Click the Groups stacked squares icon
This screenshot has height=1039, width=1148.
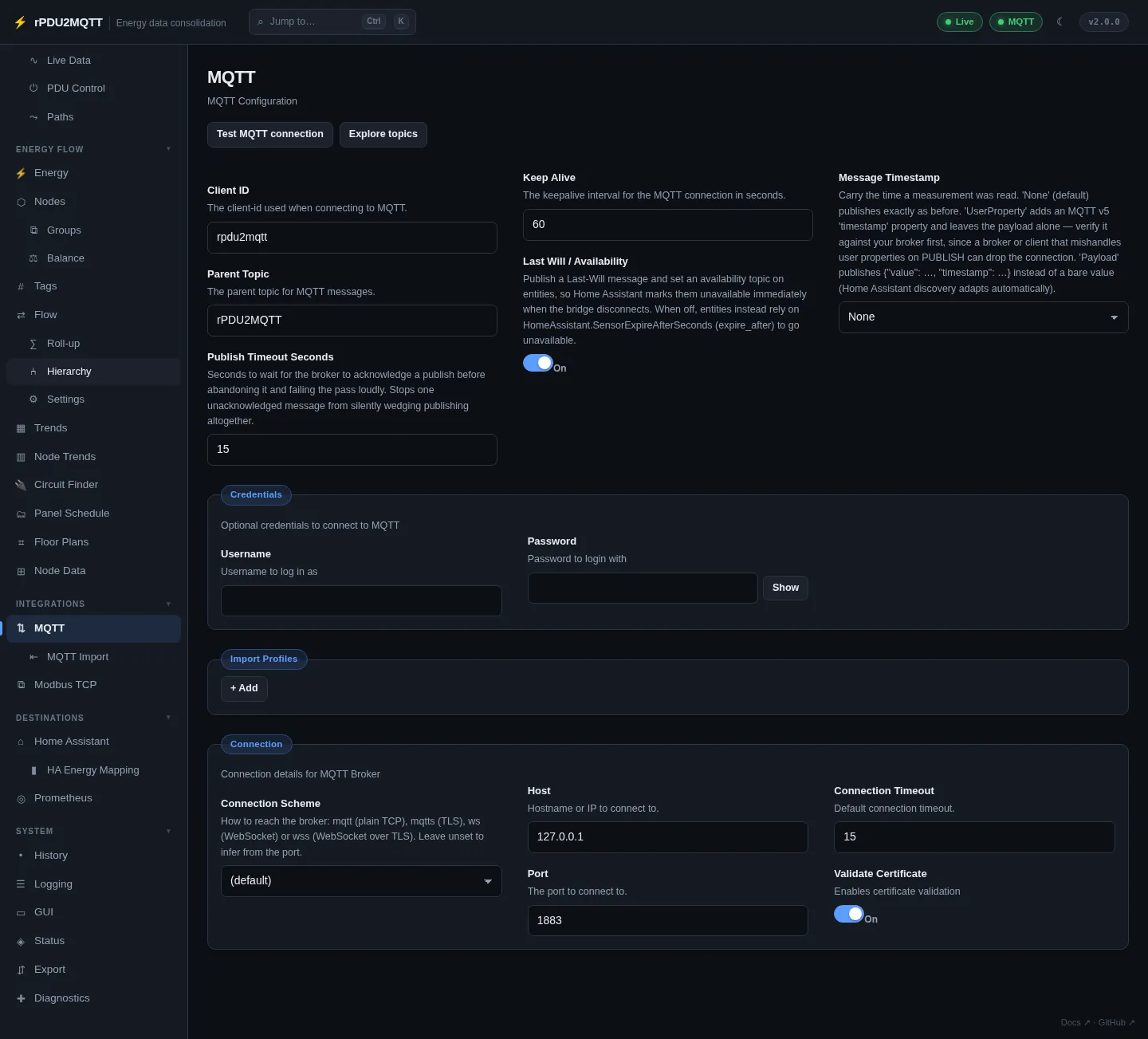[x=33, y=230]
